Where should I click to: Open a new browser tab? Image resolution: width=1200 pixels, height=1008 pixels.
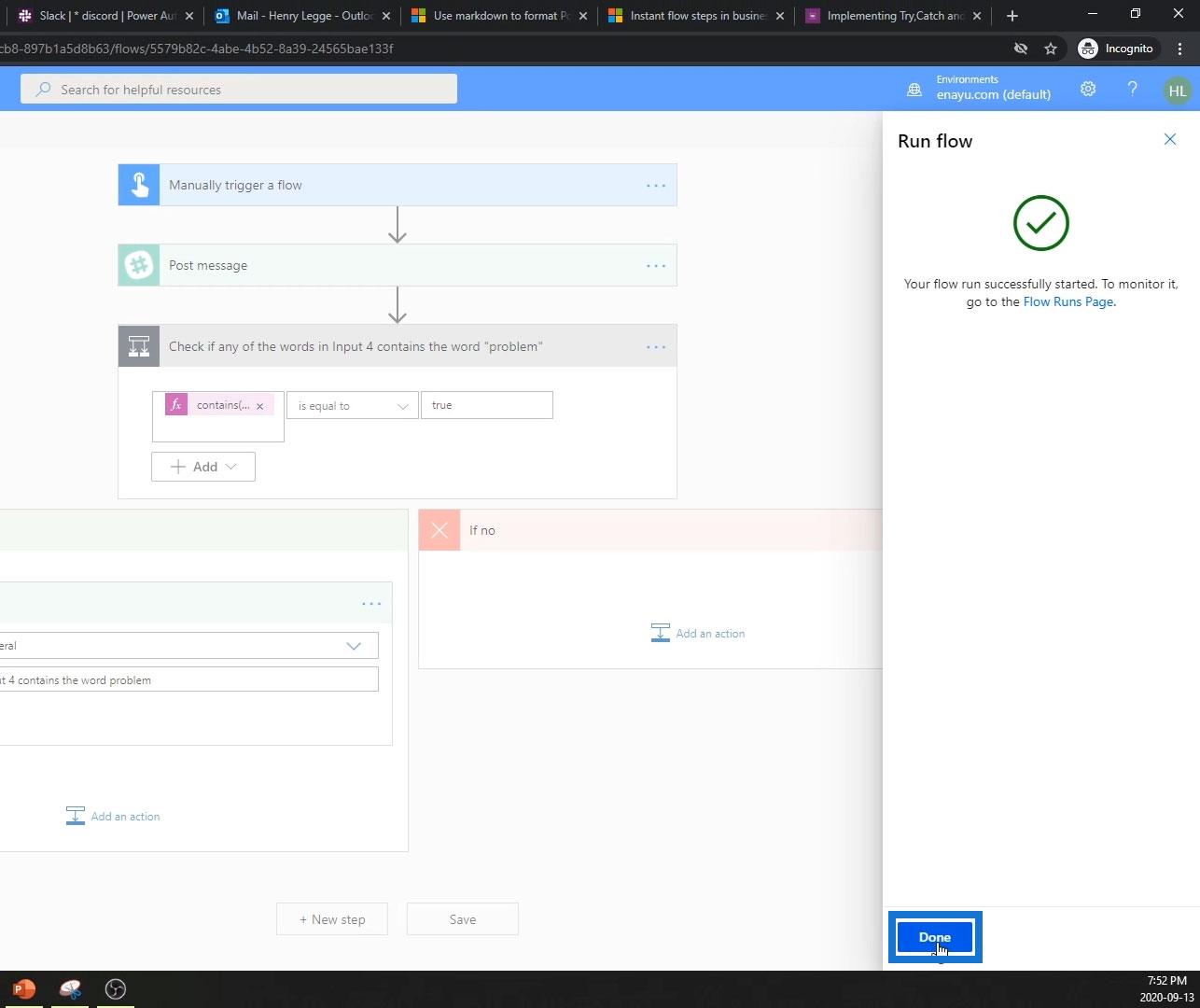click(1012, 16)
